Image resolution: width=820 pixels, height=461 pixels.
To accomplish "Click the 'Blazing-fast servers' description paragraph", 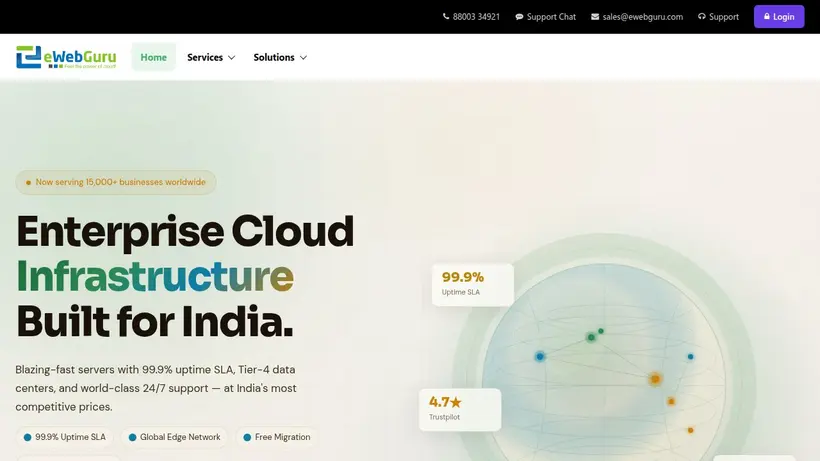I will point(156,388).
